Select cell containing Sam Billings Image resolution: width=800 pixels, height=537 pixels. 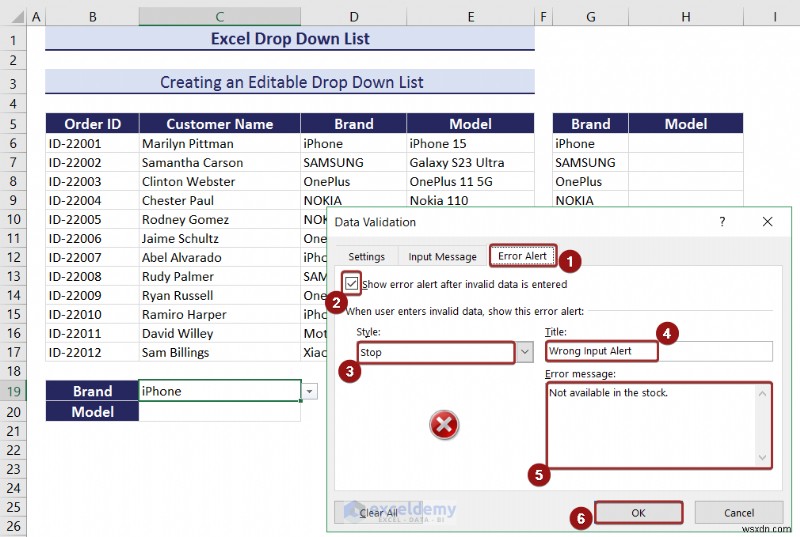pyautogui.click(x=219, y=352)
